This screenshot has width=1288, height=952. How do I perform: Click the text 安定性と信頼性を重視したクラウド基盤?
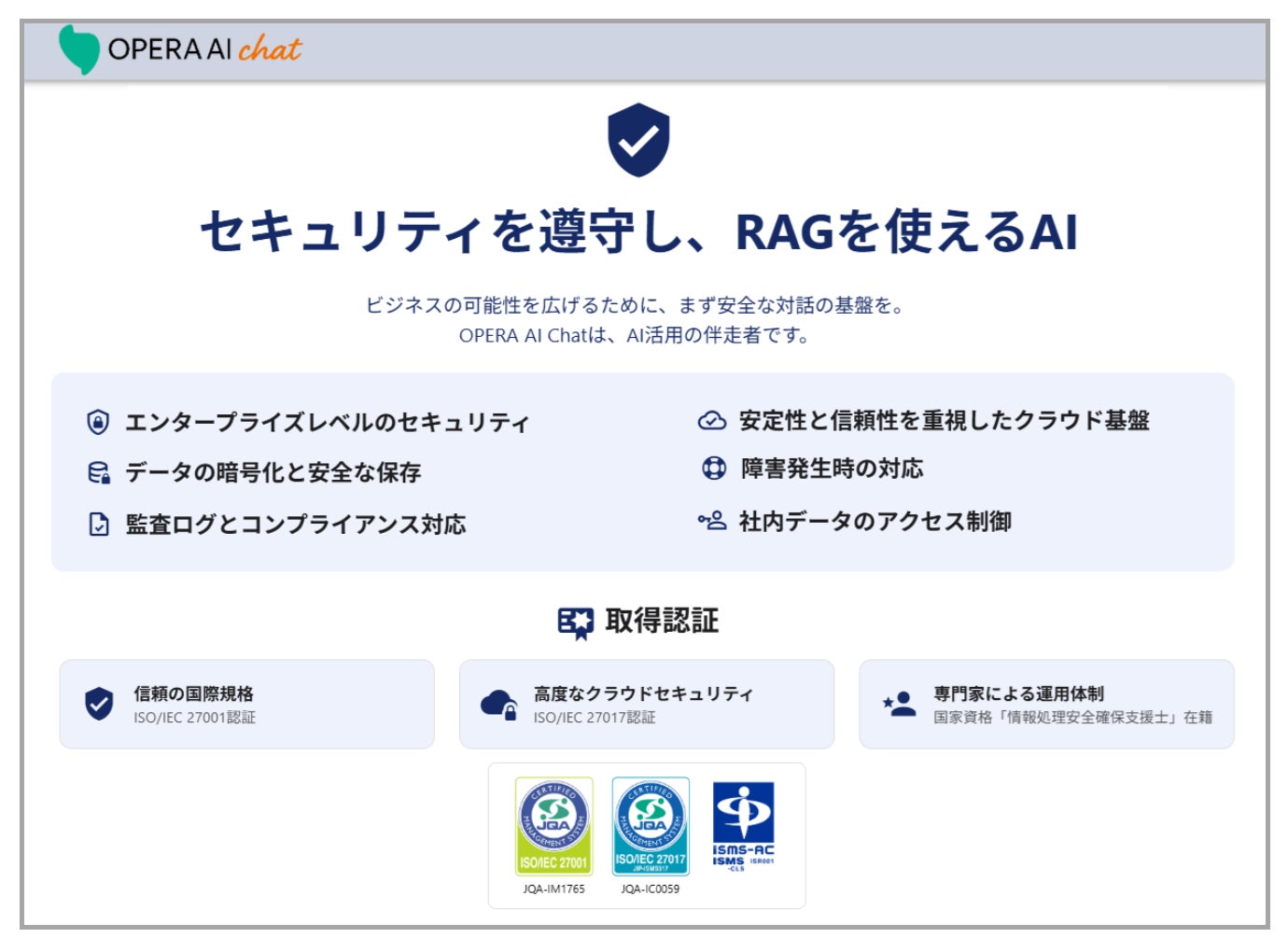point(945,421)
